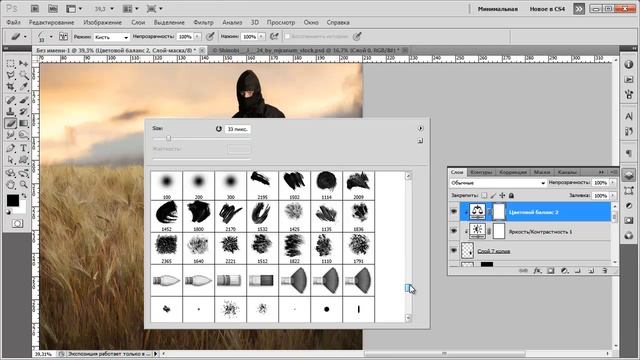Image resolution: width=640 pixels, height=360 pixels.
Task: Swap foreground and background colors
Action: pyautogui.click(x=24, y=196)
